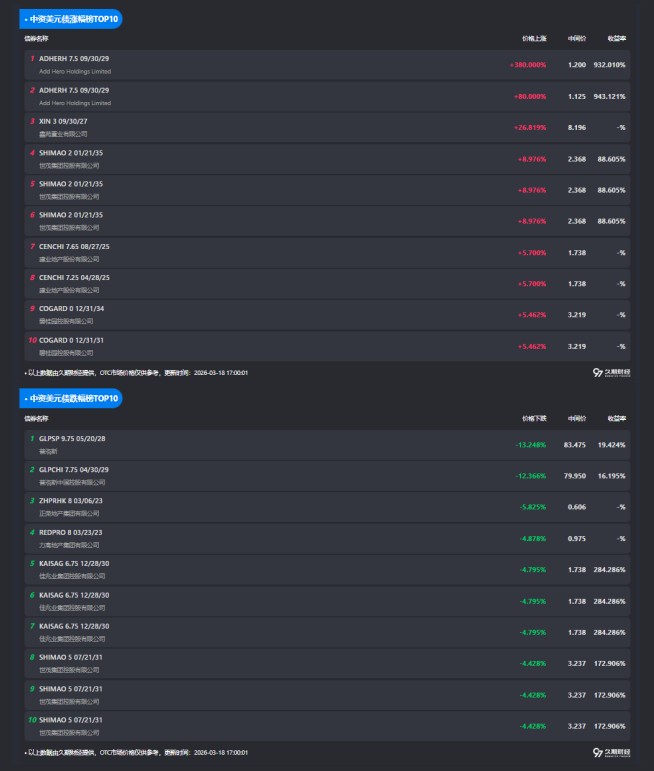Click the logo below the losers table
The width and height of the screenshot is (654, 771).
[611, 752]
